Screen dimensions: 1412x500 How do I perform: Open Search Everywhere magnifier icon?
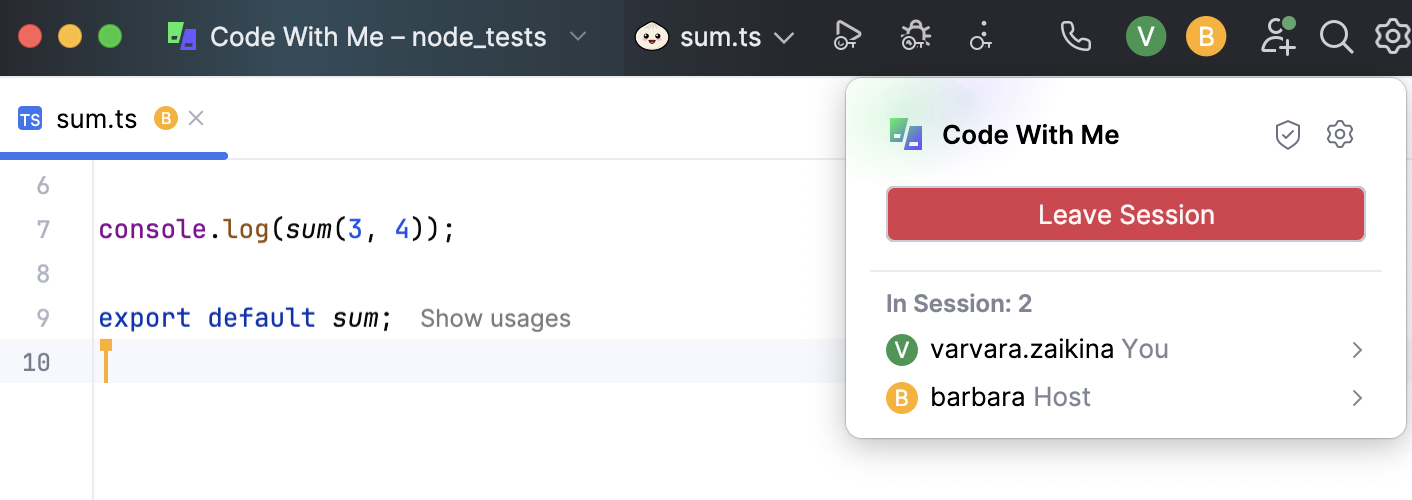pyautogui.click(x=1335, y=37)
